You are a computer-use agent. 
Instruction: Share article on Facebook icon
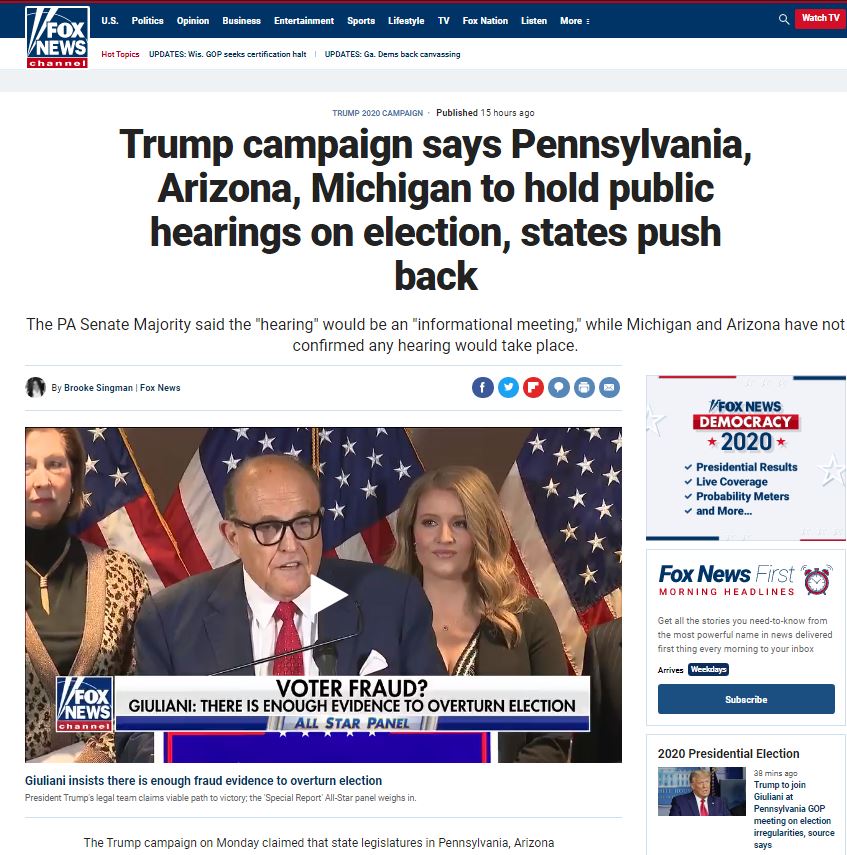483,388
